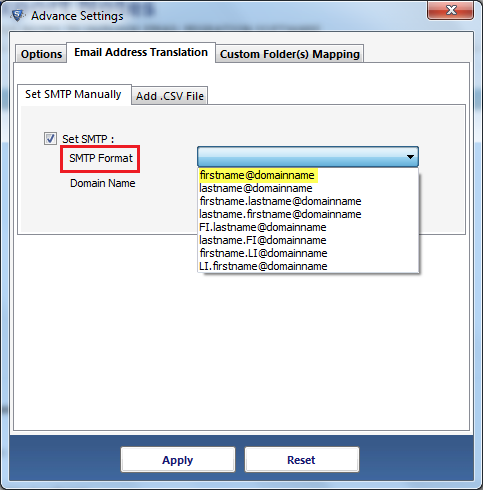This screenshot has height=490, width=483.
Task: Click the Reset button
Action: pos(302,460)
